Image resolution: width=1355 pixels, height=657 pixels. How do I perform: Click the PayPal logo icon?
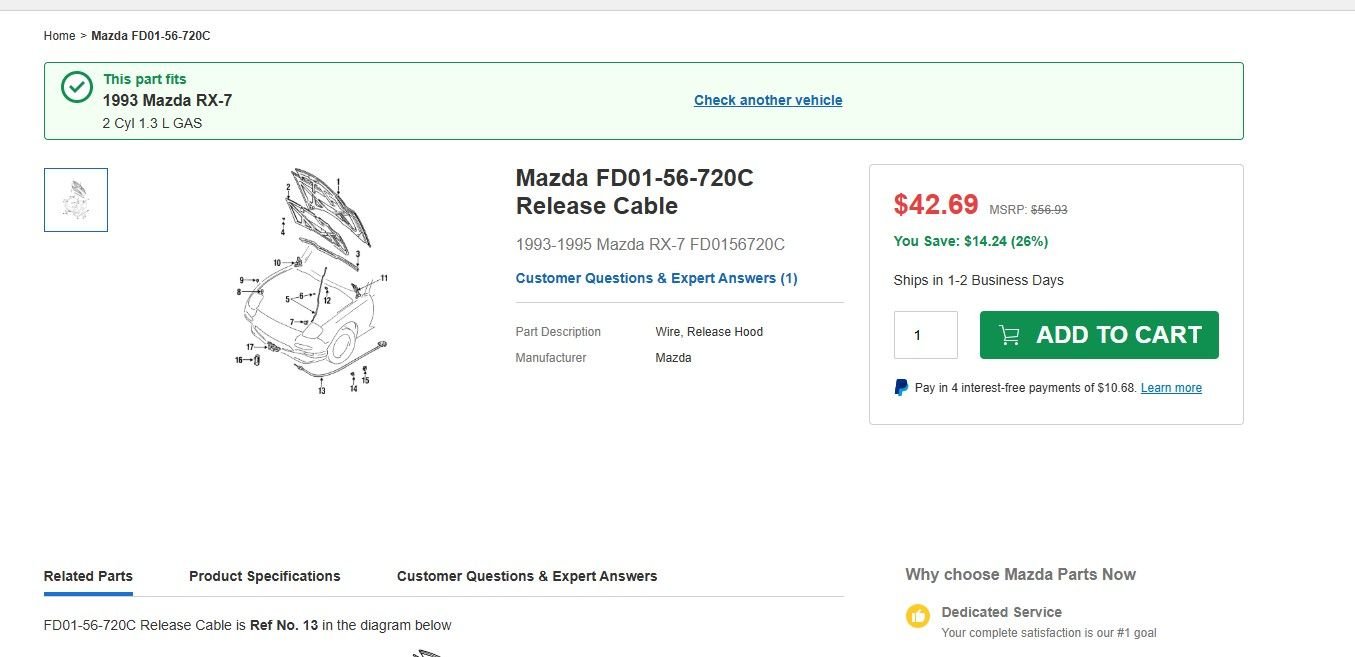(901, 388)
